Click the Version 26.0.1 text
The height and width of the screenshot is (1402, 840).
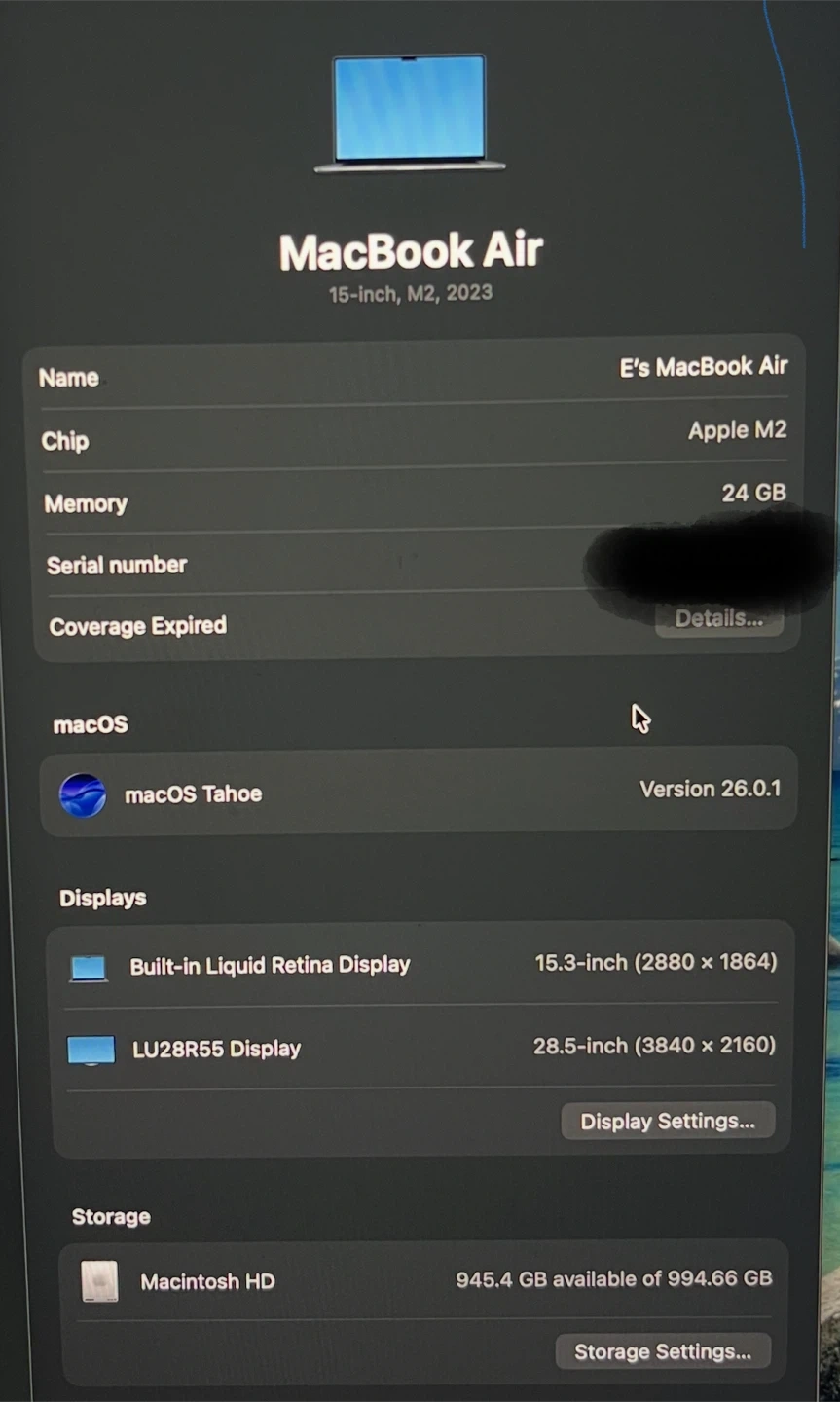710,789
